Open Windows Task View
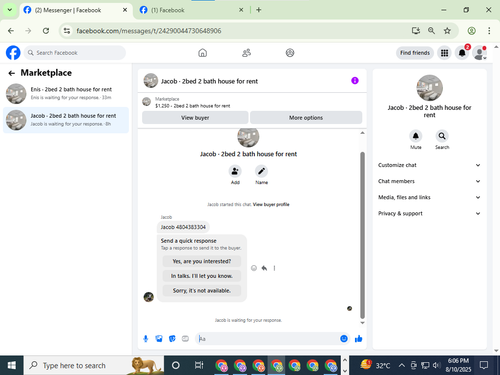The height and width of the screenshot is (375, 500). point(199,366)
